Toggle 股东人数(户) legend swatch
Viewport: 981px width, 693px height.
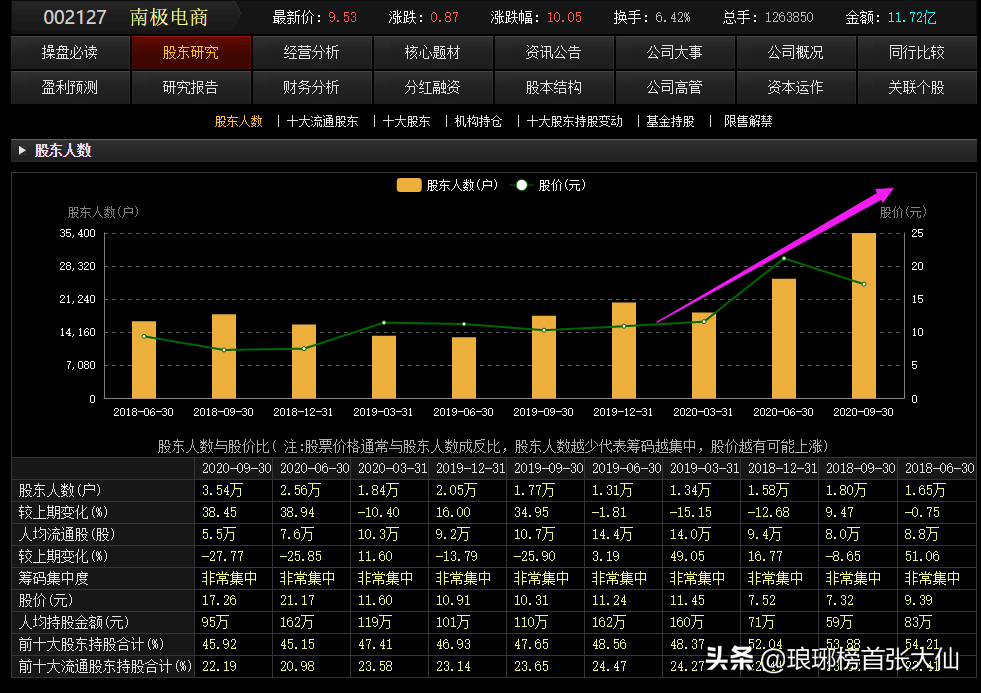click(x=409, y=185)
